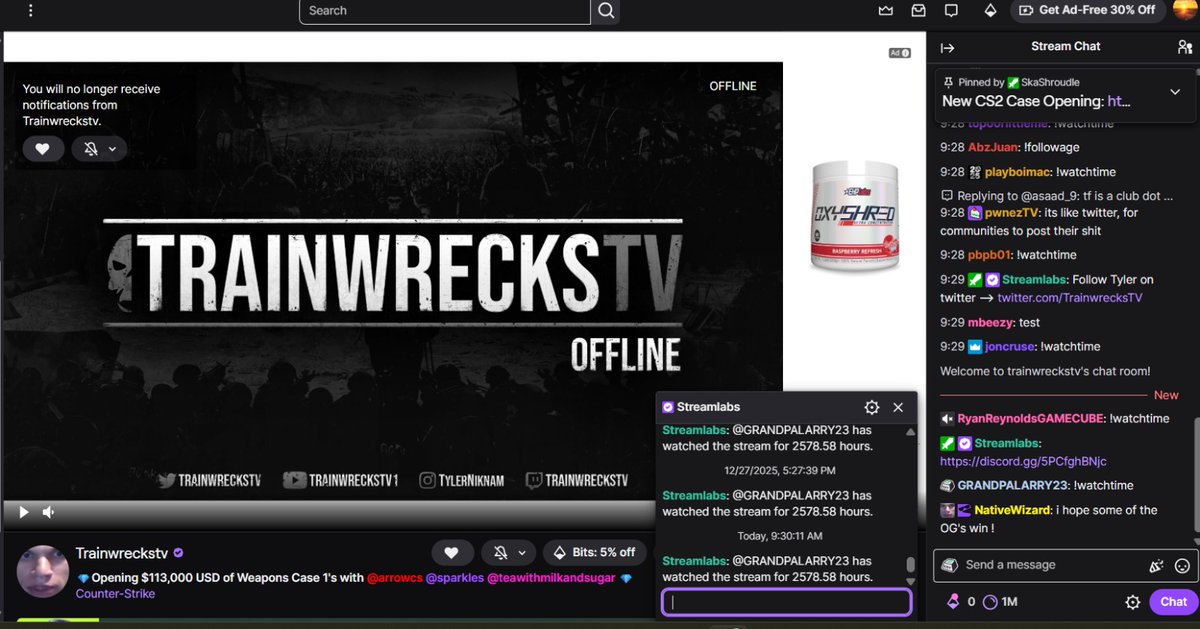
Task: Open the discord.gg/5PCfghBNjc link
Action: pyautogui.click(x=1023, y=461)
